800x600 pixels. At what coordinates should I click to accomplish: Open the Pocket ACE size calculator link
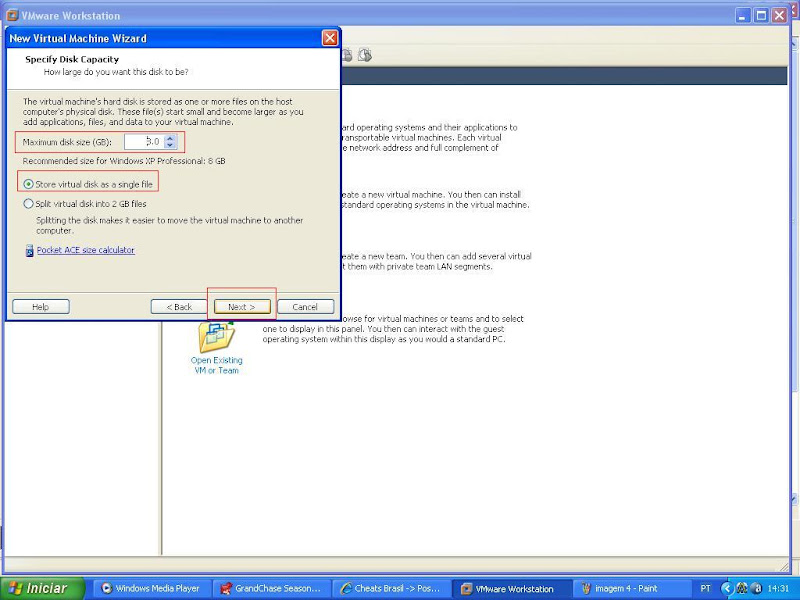(x=86, y=250)
